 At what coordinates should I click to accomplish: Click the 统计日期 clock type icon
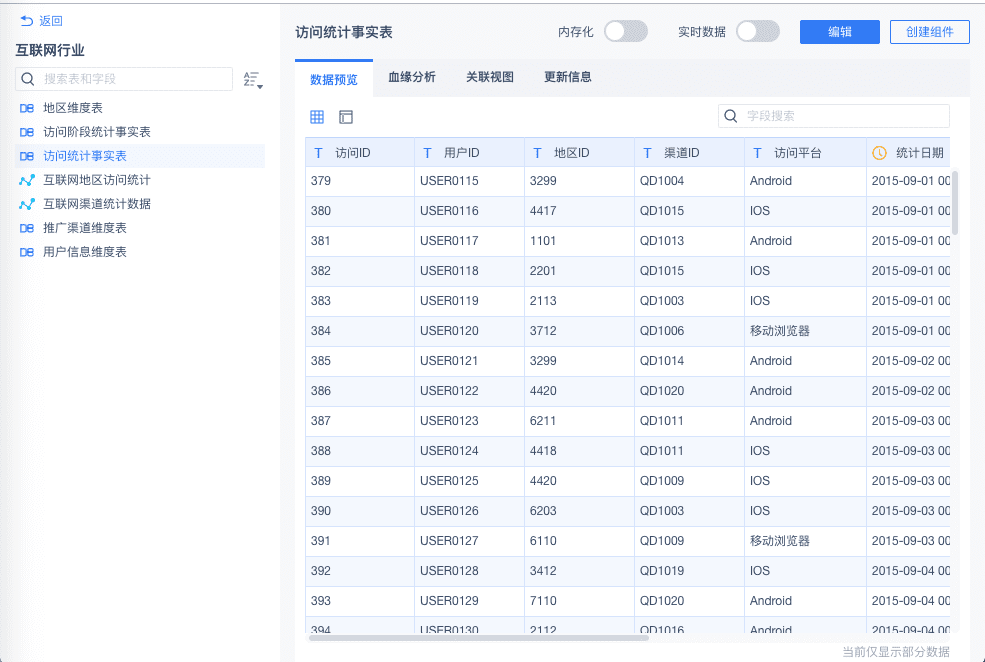click(x=879, y=153)
